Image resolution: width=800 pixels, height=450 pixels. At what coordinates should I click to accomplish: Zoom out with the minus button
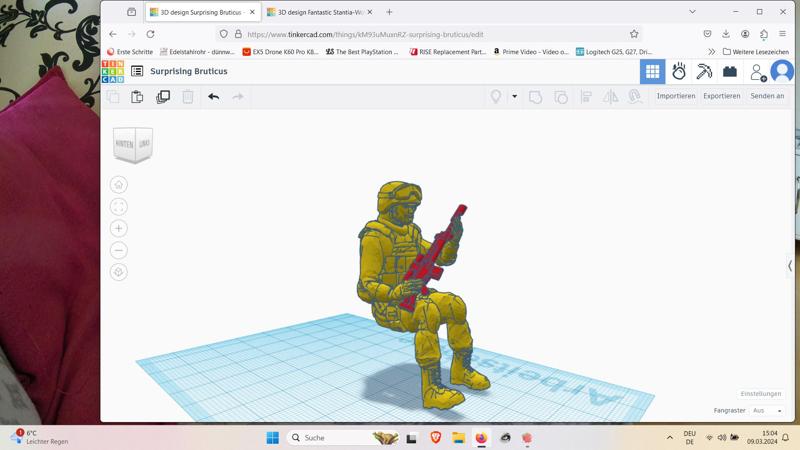tap(119, 250)
